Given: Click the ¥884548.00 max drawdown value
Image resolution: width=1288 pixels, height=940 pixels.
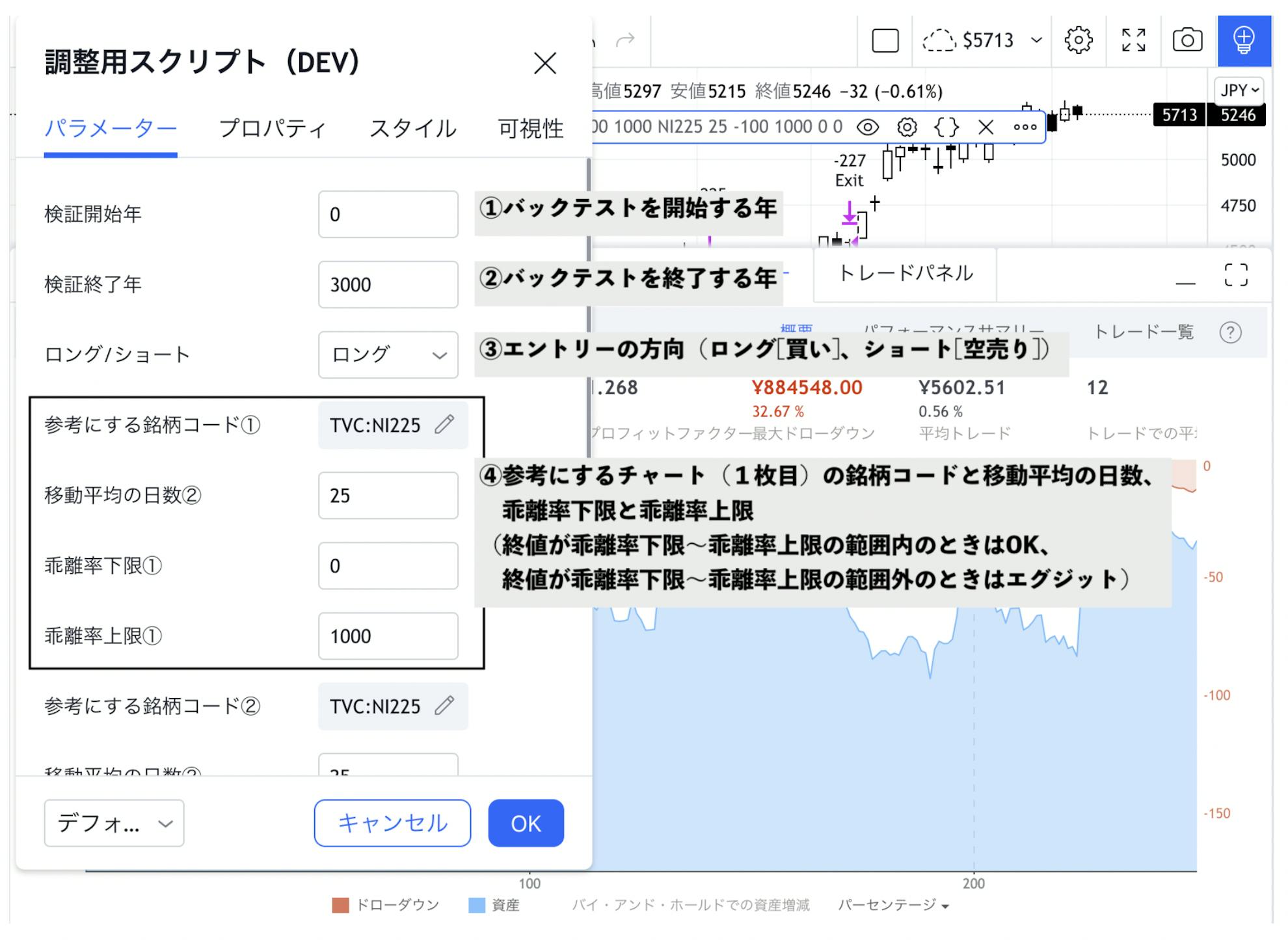Looking at the screenshot, I should [807, 388].
